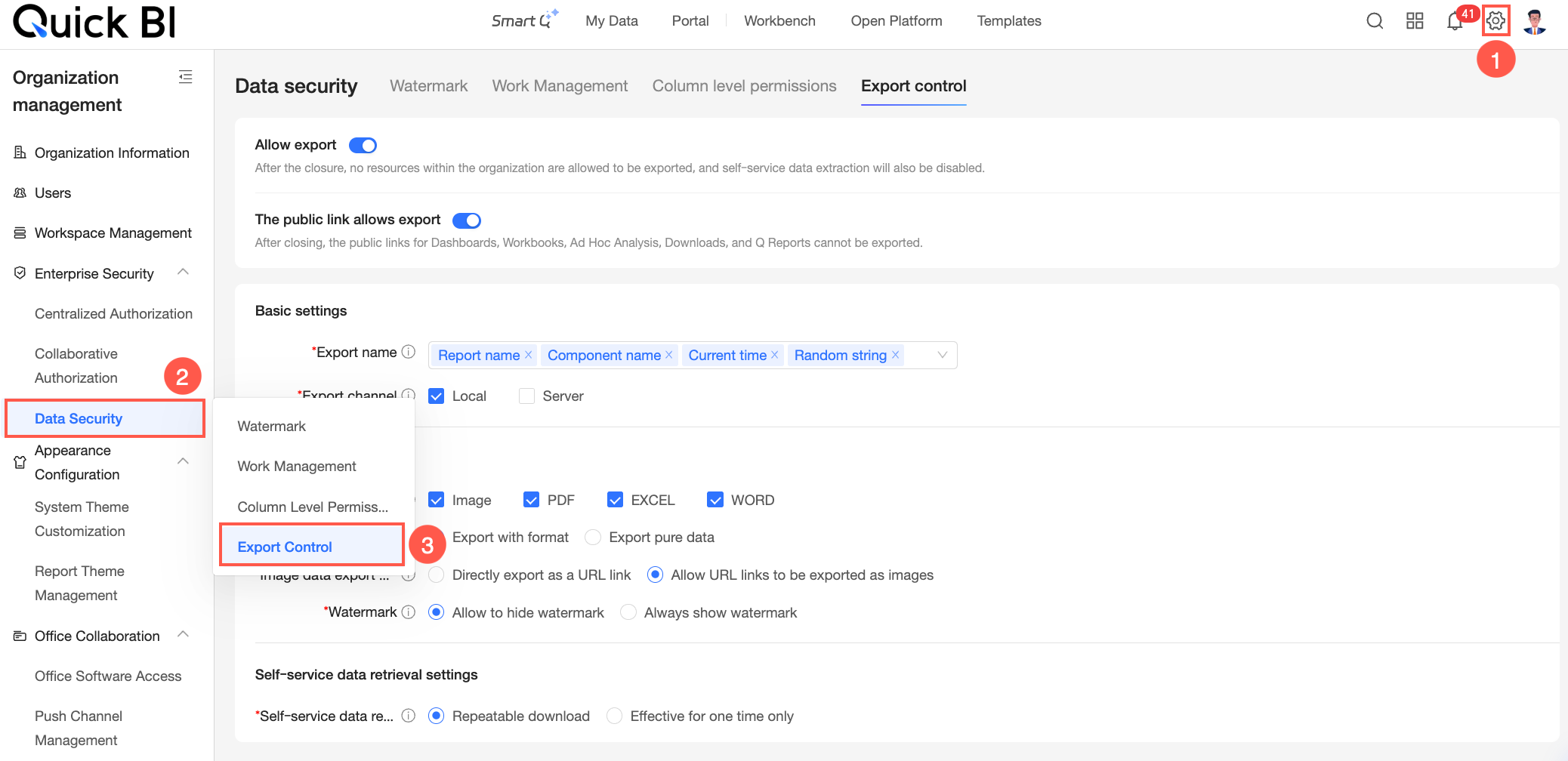This screenshot has width=1568, height=761.
Task: Click the Enterprise Security shield icon
Action: [20, 273]
